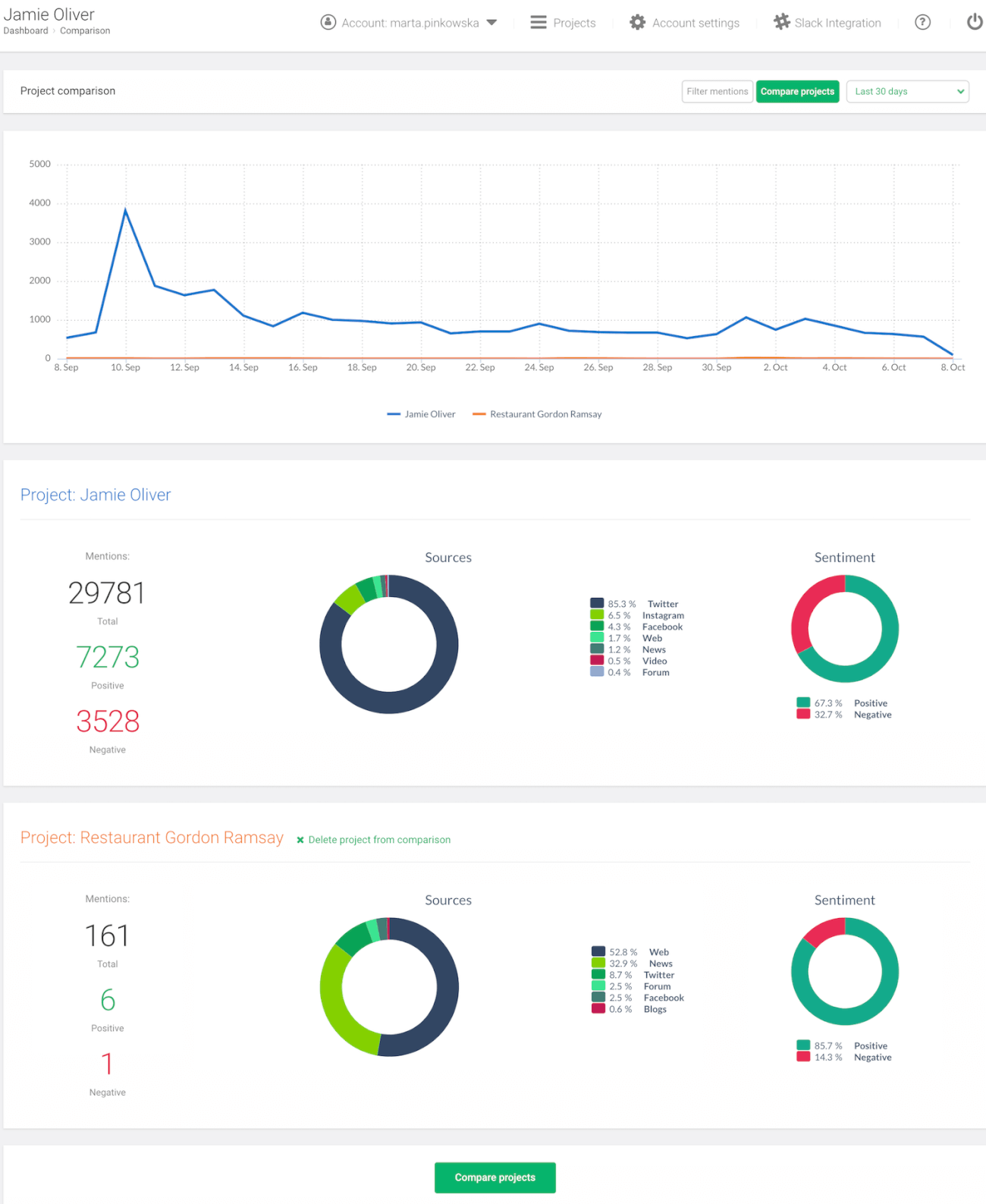Click Gordon Ramsay Negative 14.3 % swatch
986x1204 pixels.
tap(803, 1056)
